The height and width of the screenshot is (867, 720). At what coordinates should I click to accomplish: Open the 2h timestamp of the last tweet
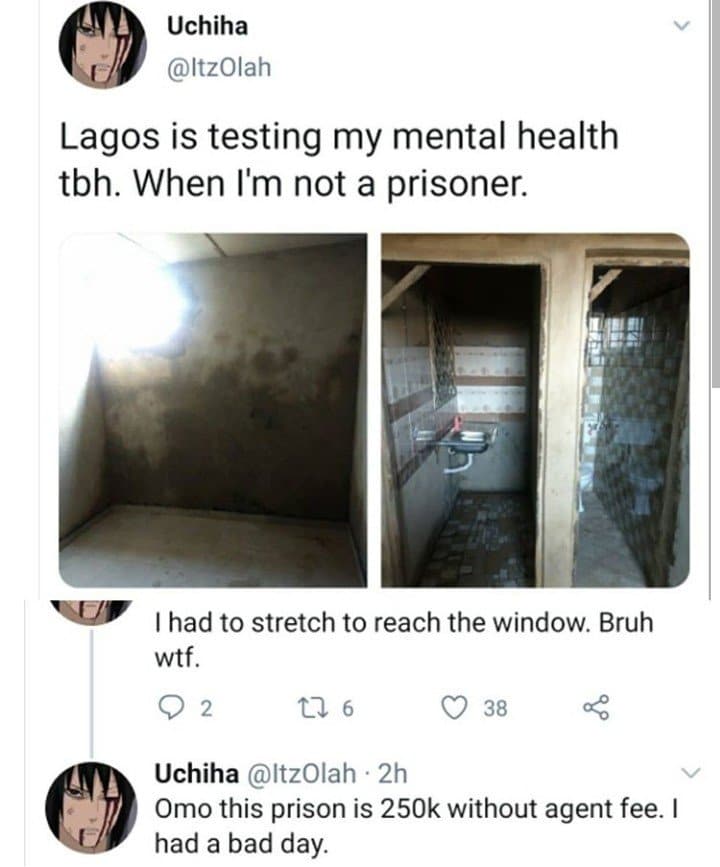pyautogui.click(x=393, y=773)
